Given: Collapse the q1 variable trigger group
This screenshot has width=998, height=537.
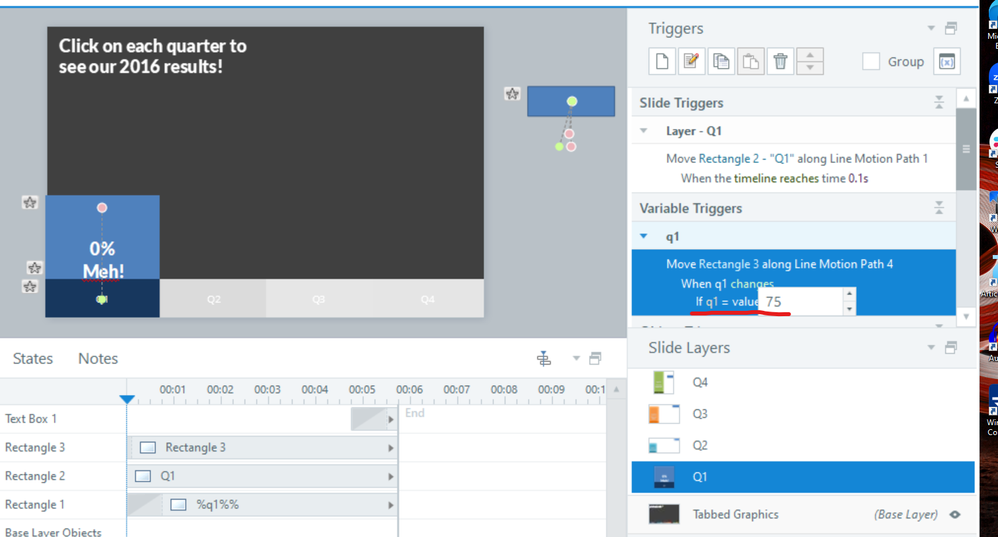Looking at the screenshot, I should (643, 236).
